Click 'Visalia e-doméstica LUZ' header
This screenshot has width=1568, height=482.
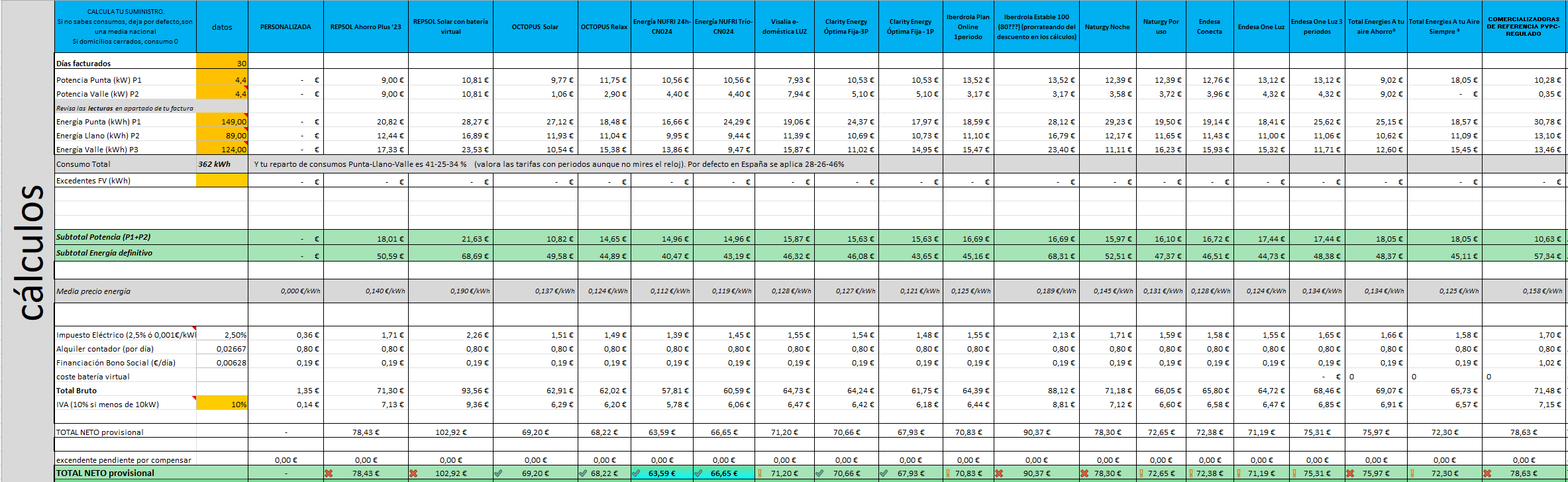click(x=785, y=26)
